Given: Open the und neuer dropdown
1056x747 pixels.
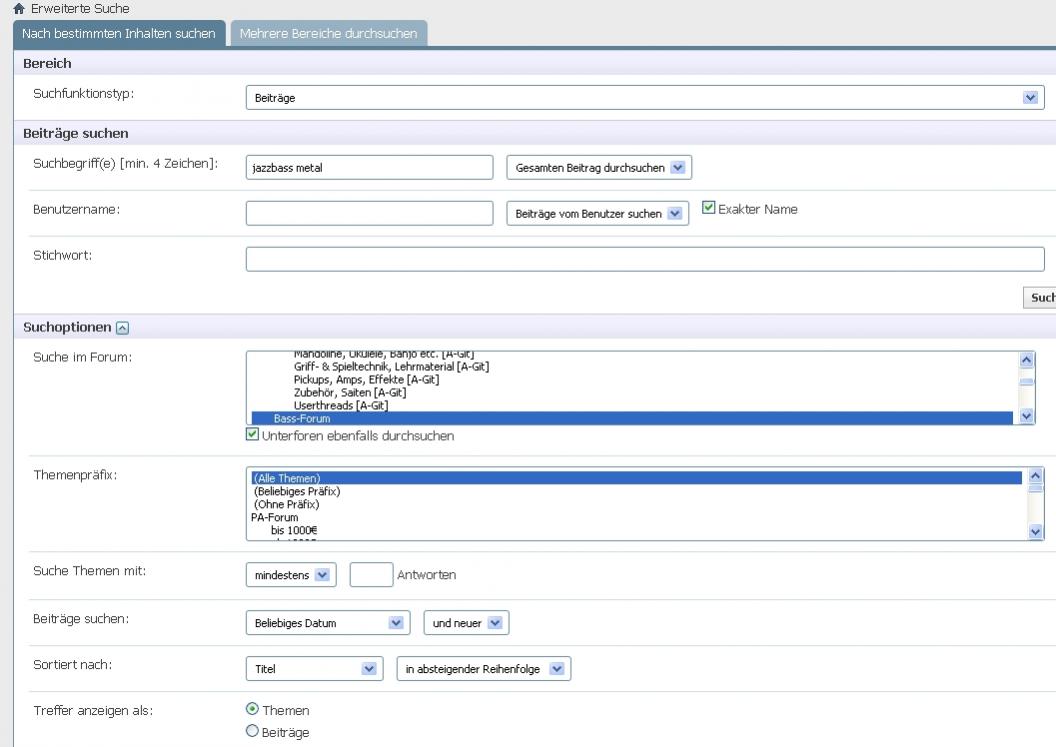Looking at the screenshot, I should coord(466,622).
